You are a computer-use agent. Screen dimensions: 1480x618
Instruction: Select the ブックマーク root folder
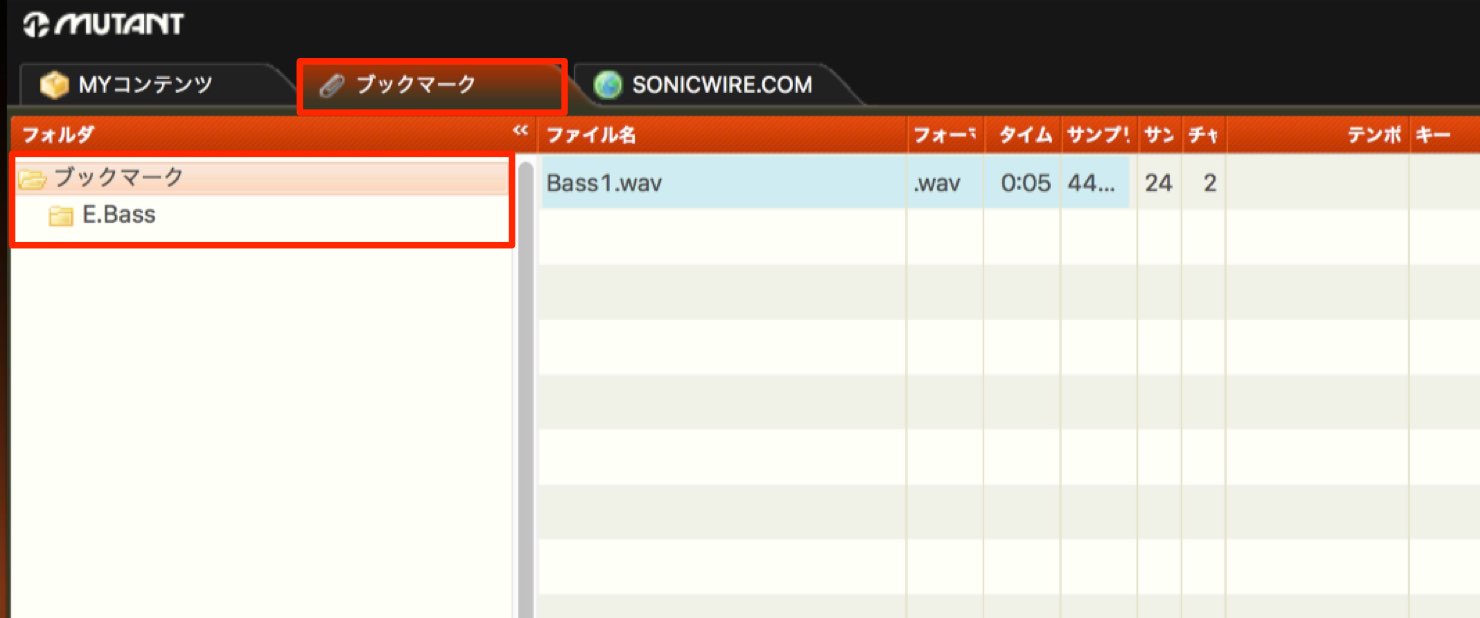pos(263,178)
